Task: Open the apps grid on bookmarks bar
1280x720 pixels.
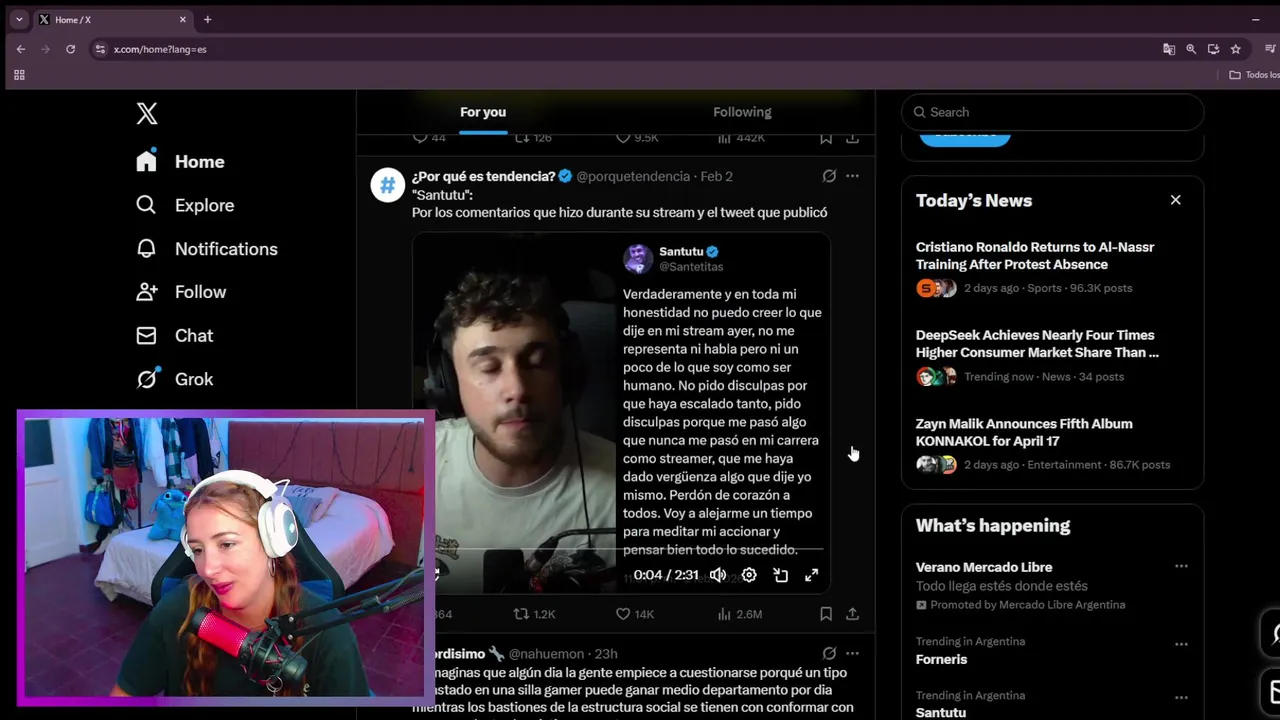Action: click(x=19, y=75)
